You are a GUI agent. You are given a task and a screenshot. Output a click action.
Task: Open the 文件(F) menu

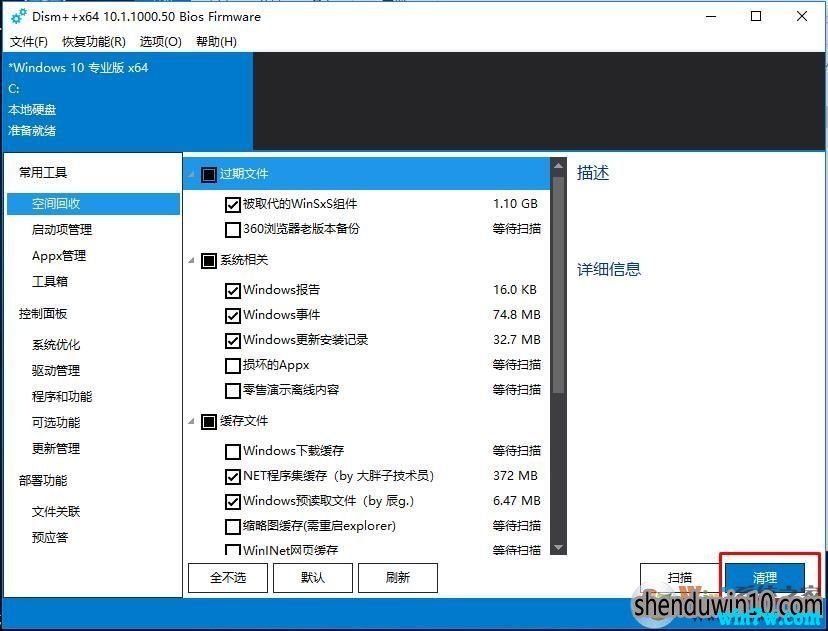click(29, 42)
